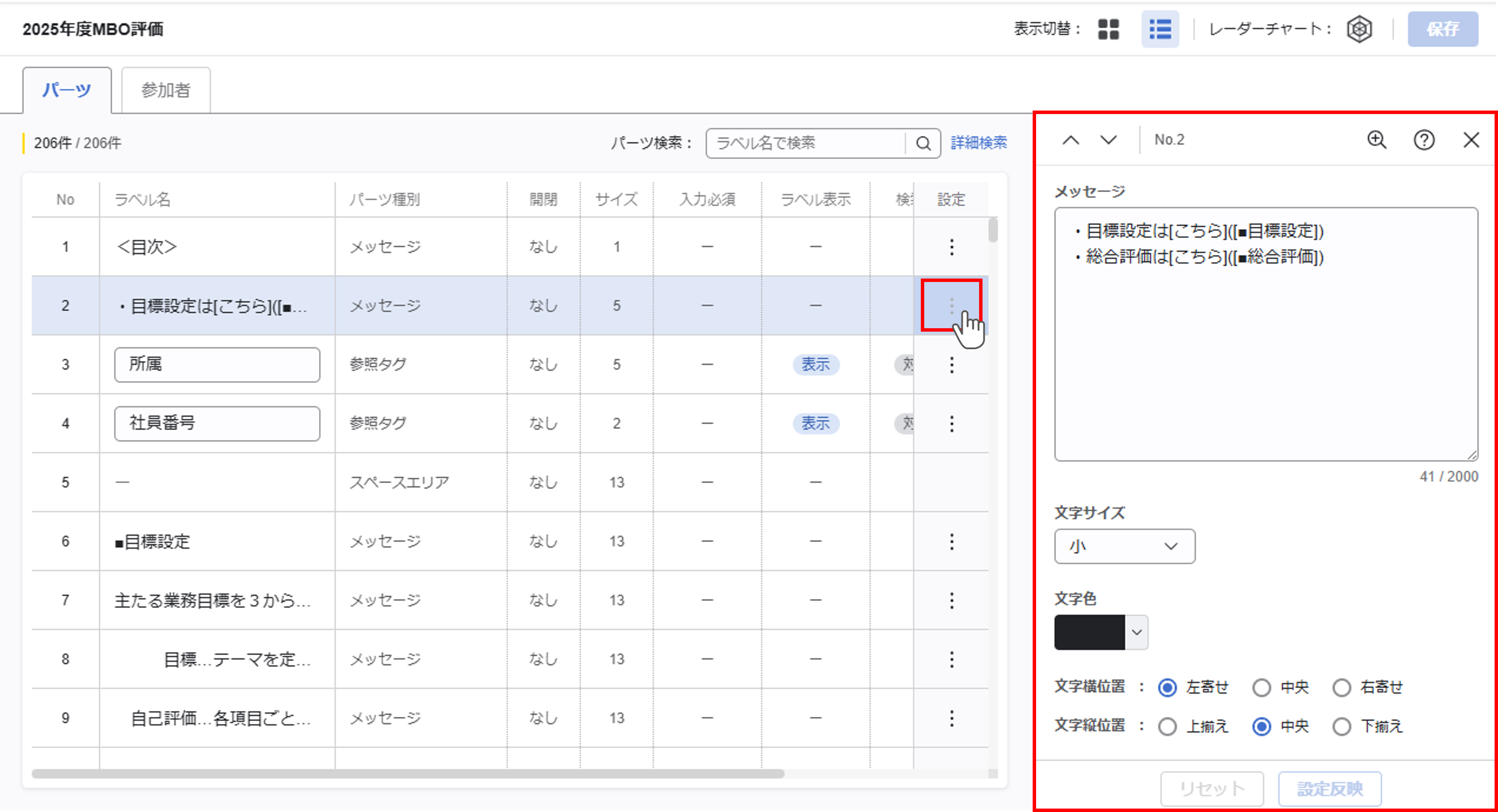Open the 参加者 tab
Screen dimensions: 1498x812
(166, 90)
